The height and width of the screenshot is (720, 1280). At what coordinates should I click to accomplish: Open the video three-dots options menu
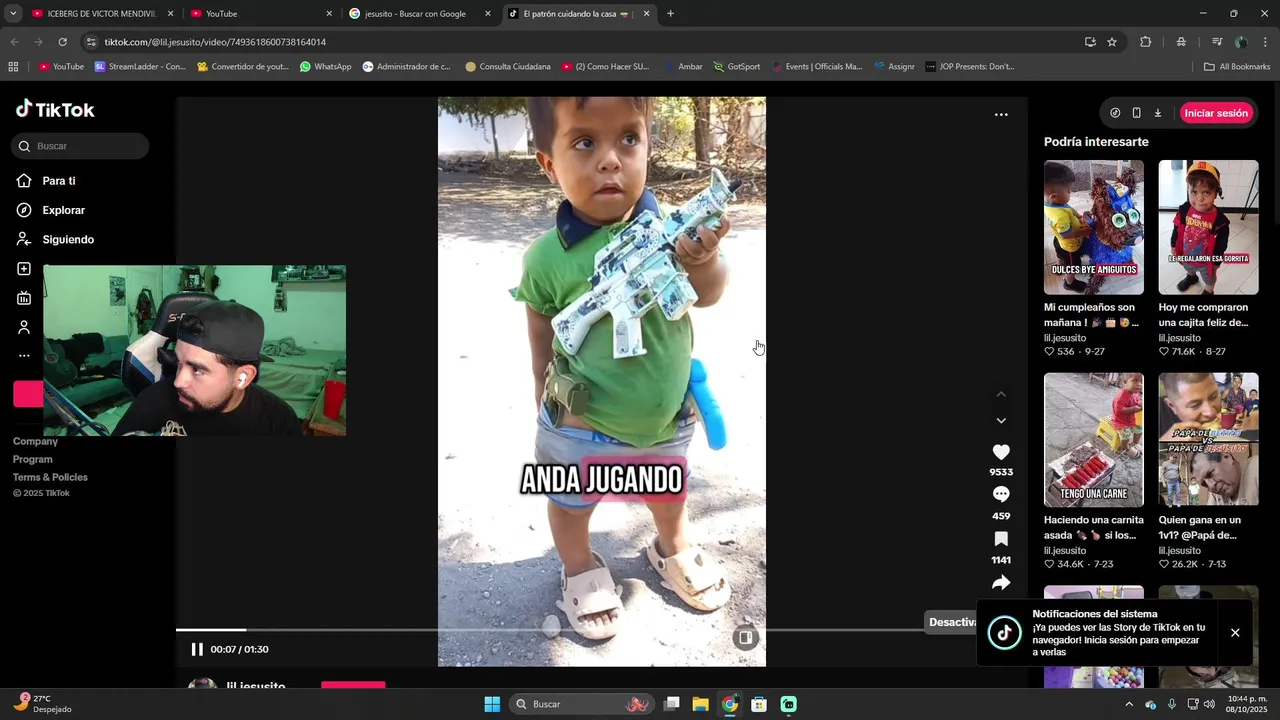(1001, 115)
